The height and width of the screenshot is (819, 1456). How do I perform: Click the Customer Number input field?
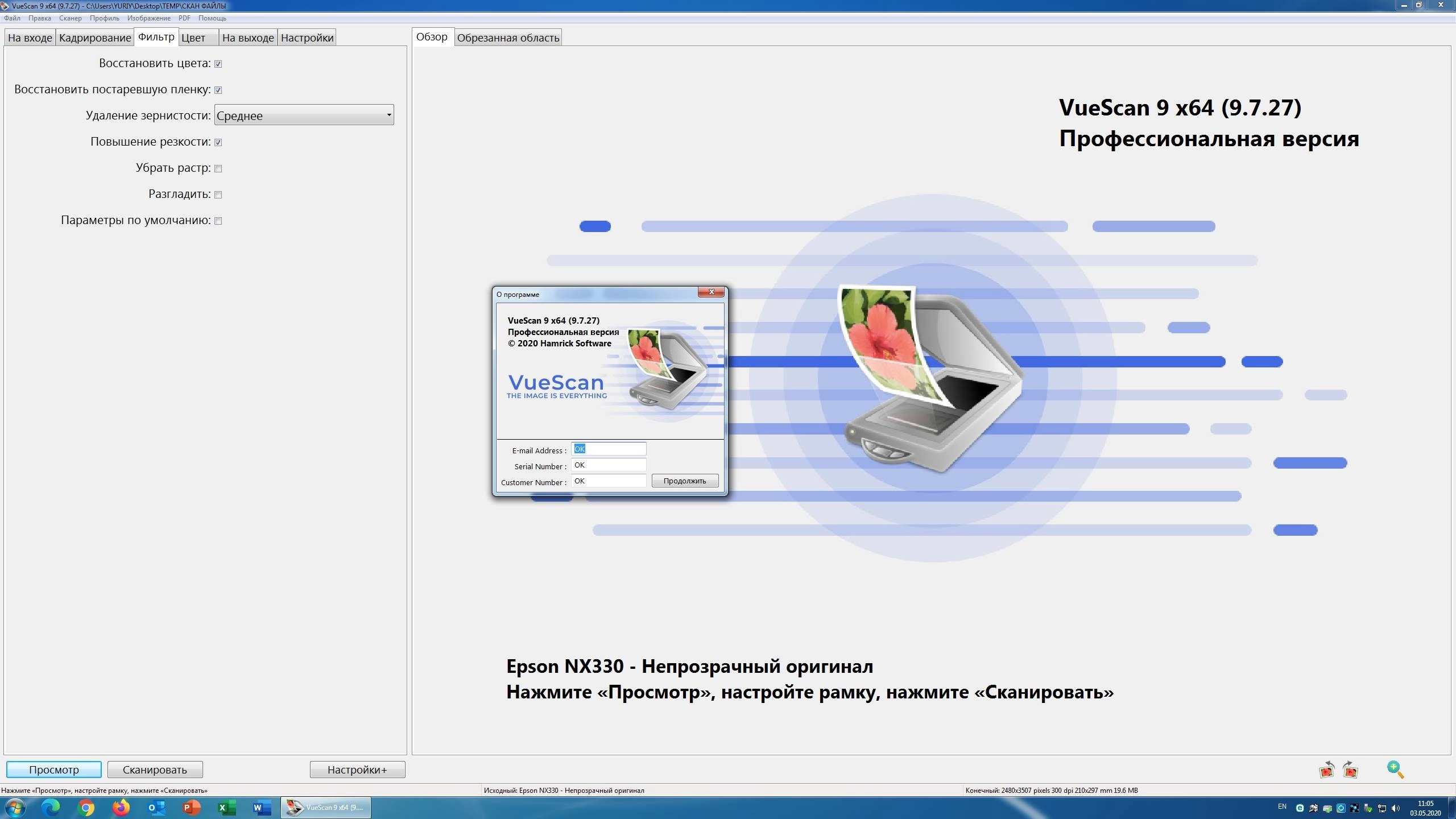click(x=609, y=481)
